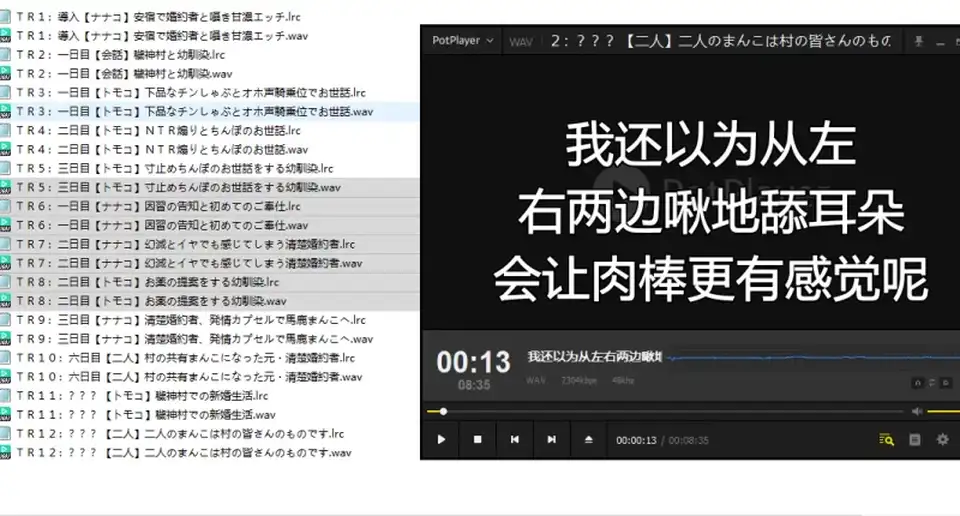Select the TR5 .wav file media icon

6,187
